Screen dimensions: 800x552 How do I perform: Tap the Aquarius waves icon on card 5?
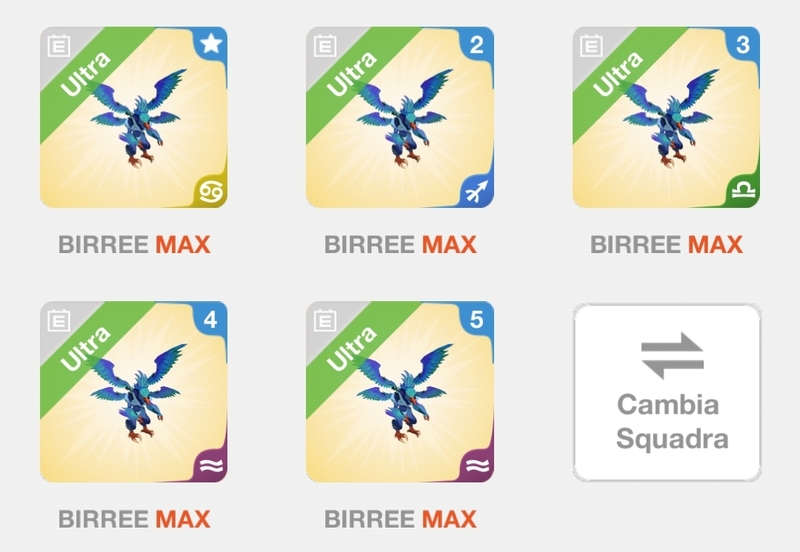point(477,466)
